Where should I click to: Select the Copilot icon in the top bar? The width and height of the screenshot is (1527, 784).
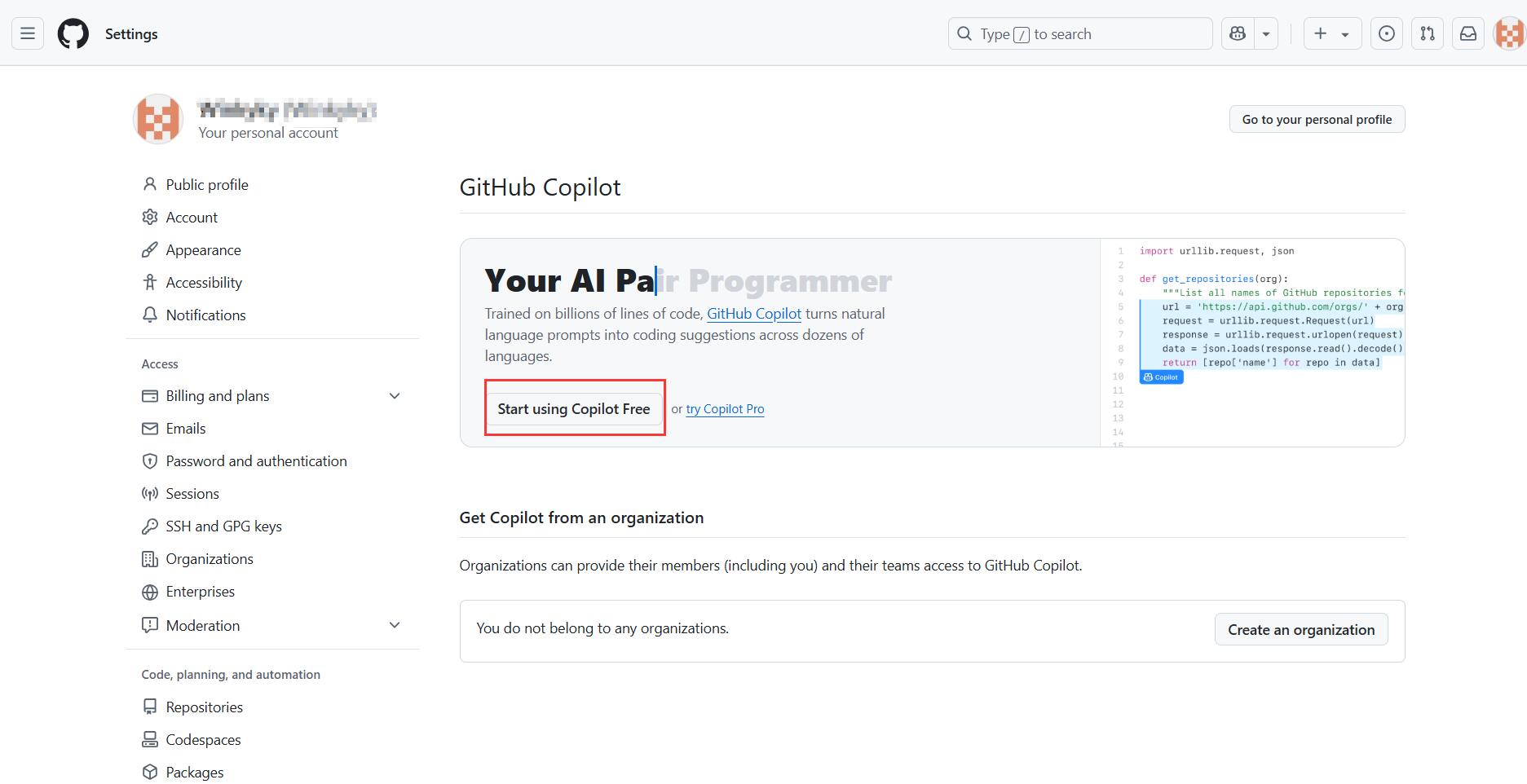(x=1237, y=33)
